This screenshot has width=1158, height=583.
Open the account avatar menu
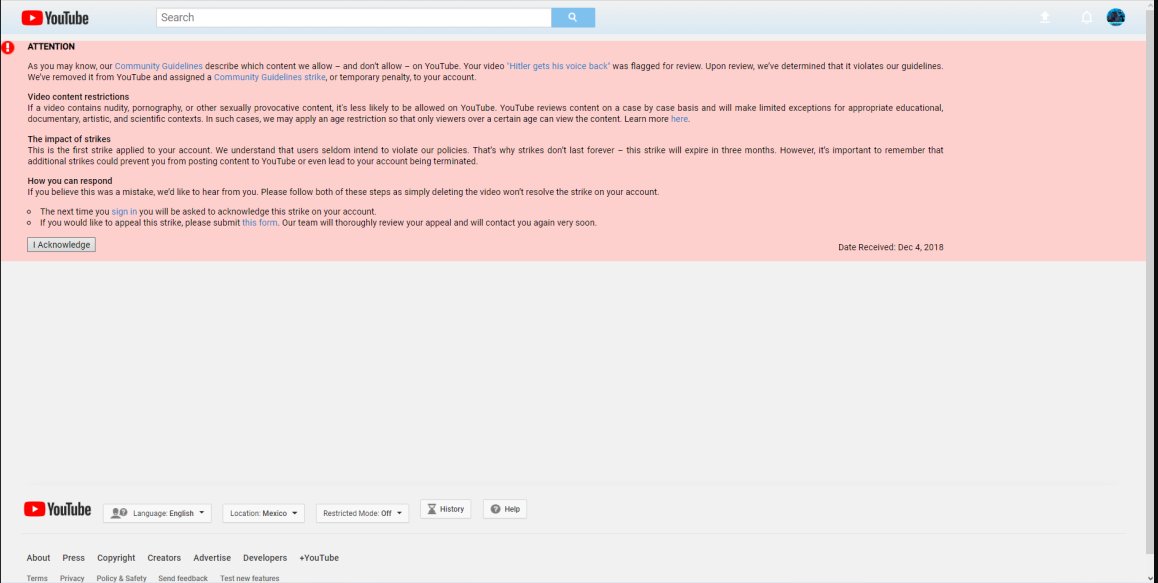click(1115, 18)
